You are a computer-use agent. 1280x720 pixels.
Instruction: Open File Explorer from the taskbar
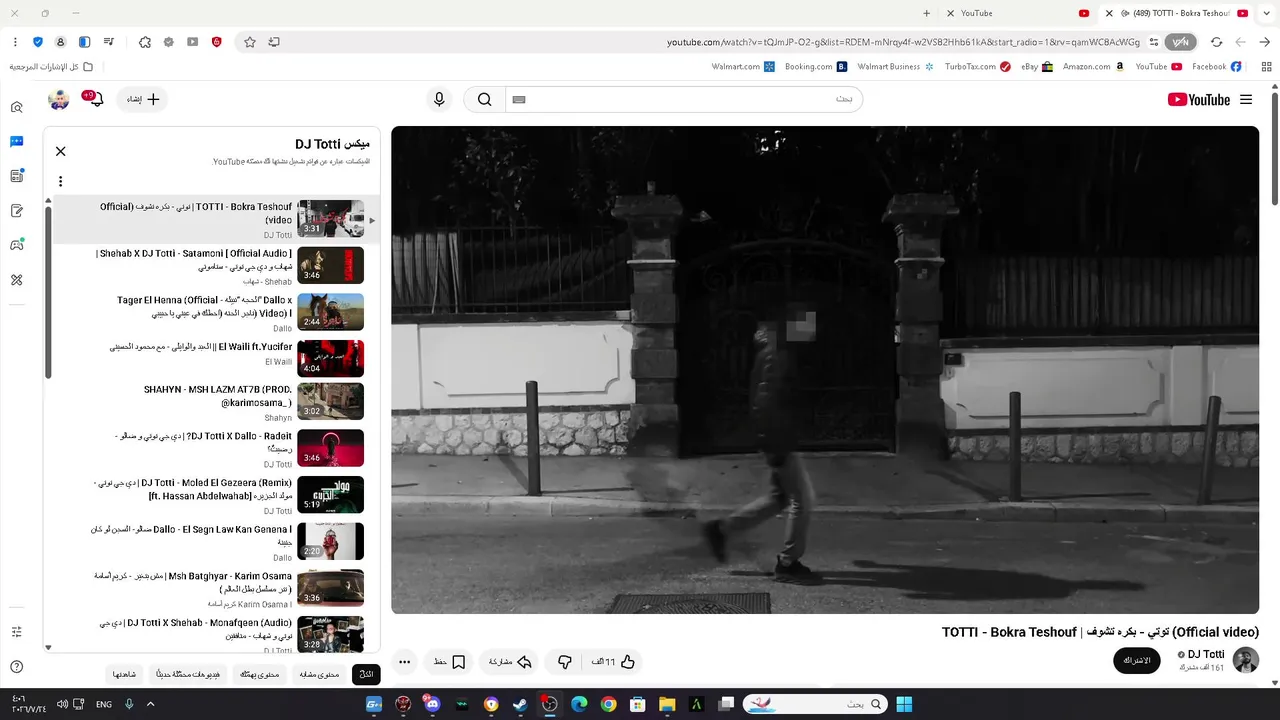pos(667,704)
